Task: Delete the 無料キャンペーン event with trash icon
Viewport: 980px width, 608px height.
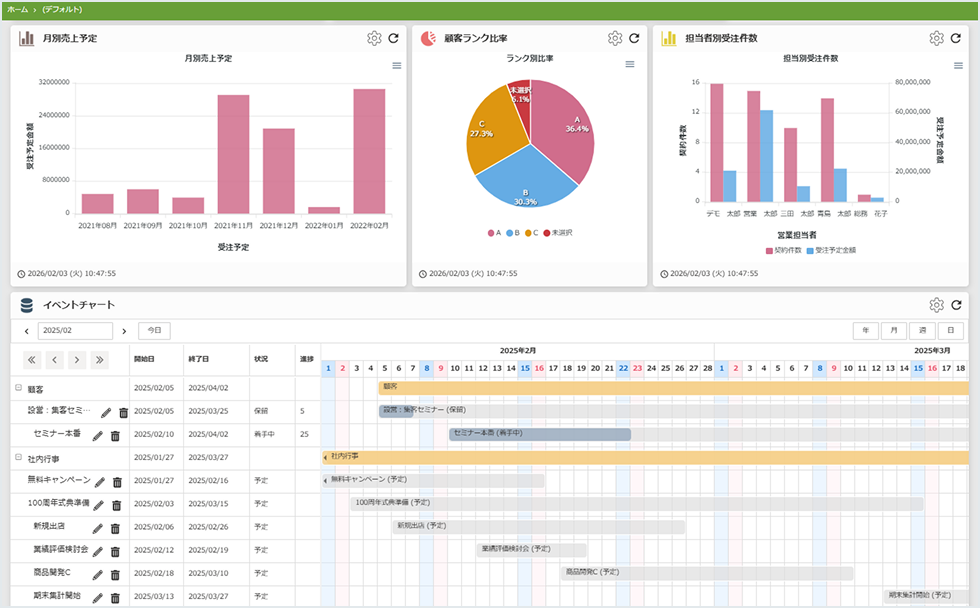Action: tap(117, 482)
